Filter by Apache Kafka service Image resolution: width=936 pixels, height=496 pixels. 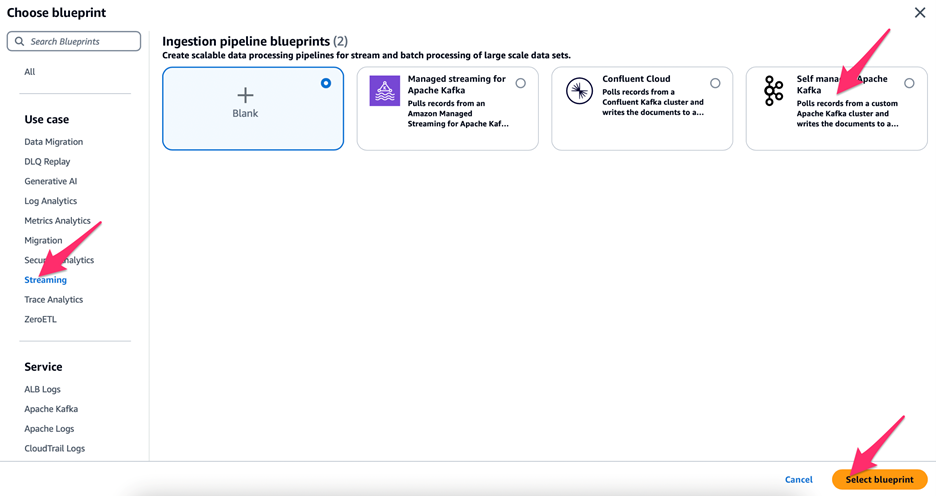pos(51,408)
